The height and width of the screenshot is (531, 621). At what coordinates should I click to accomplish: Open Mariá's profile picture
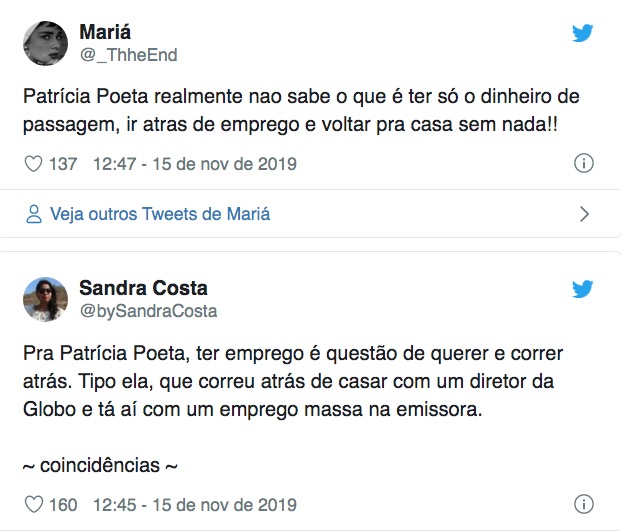(x=45, y=41)
